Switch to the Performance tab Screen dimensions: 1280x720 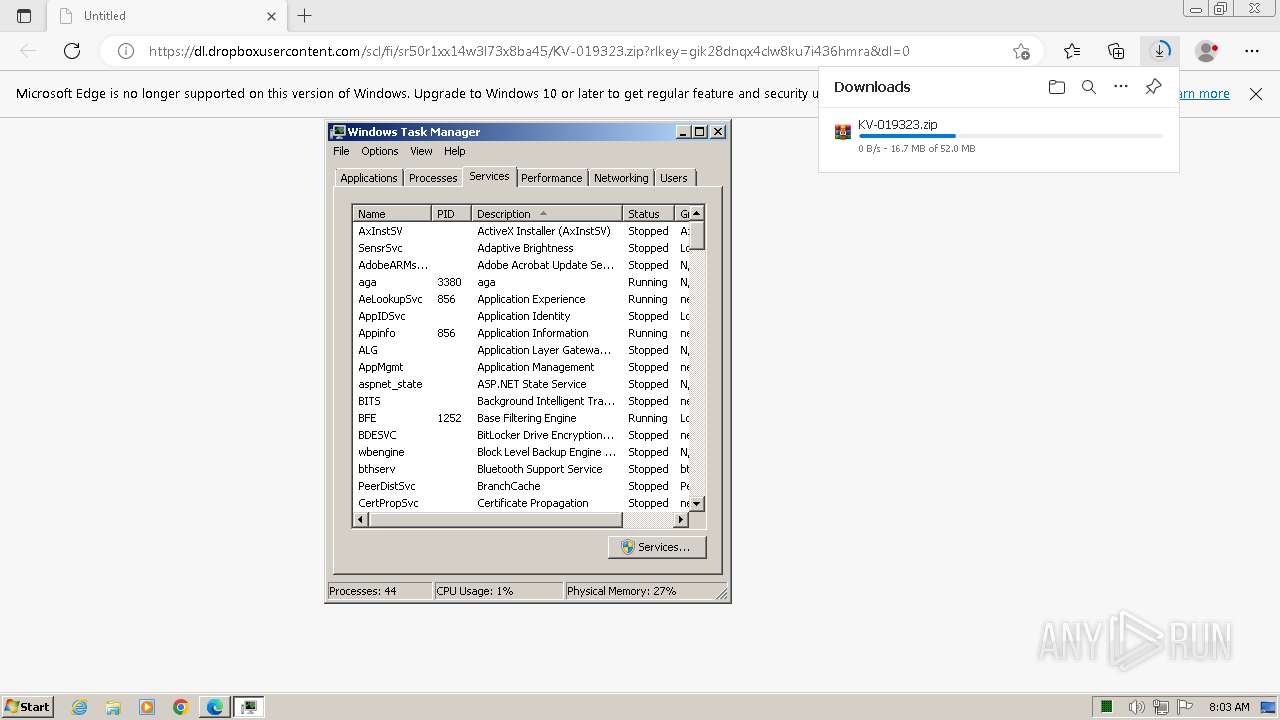(551, 178)
